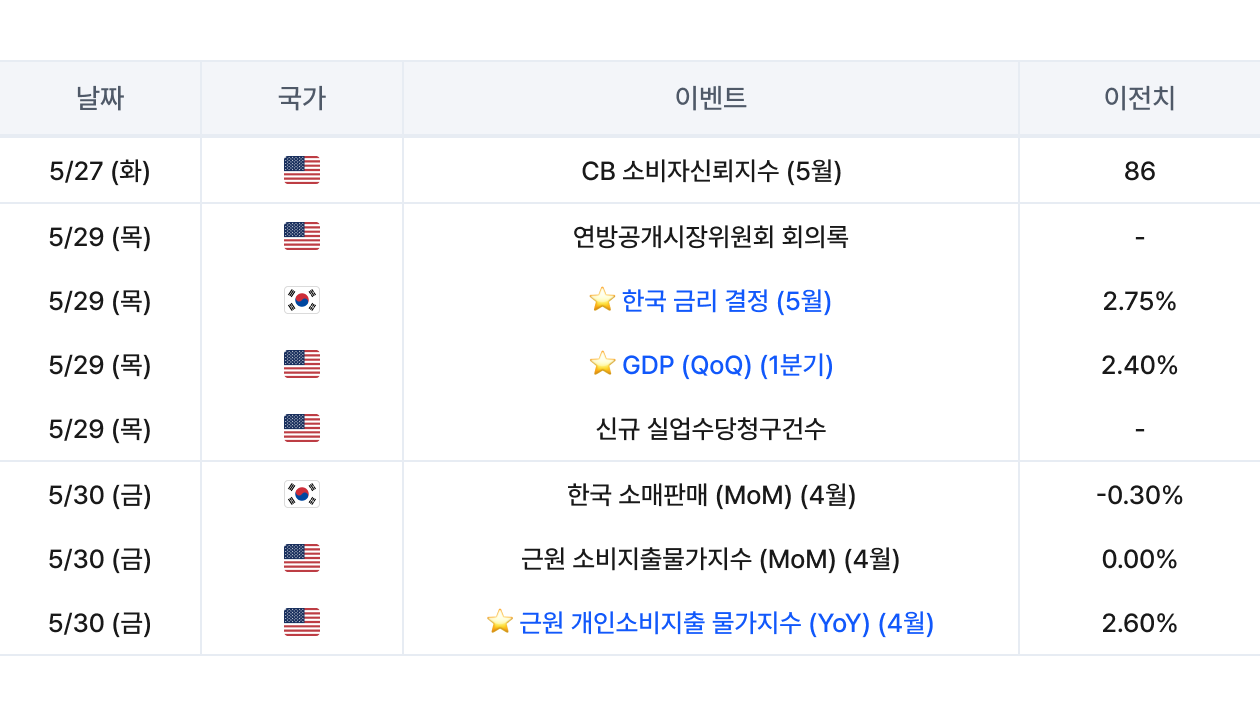This screenshot has width=1260, height=716.
Task: Click star icon beside 한국 금리 결정
Action: 602,300
